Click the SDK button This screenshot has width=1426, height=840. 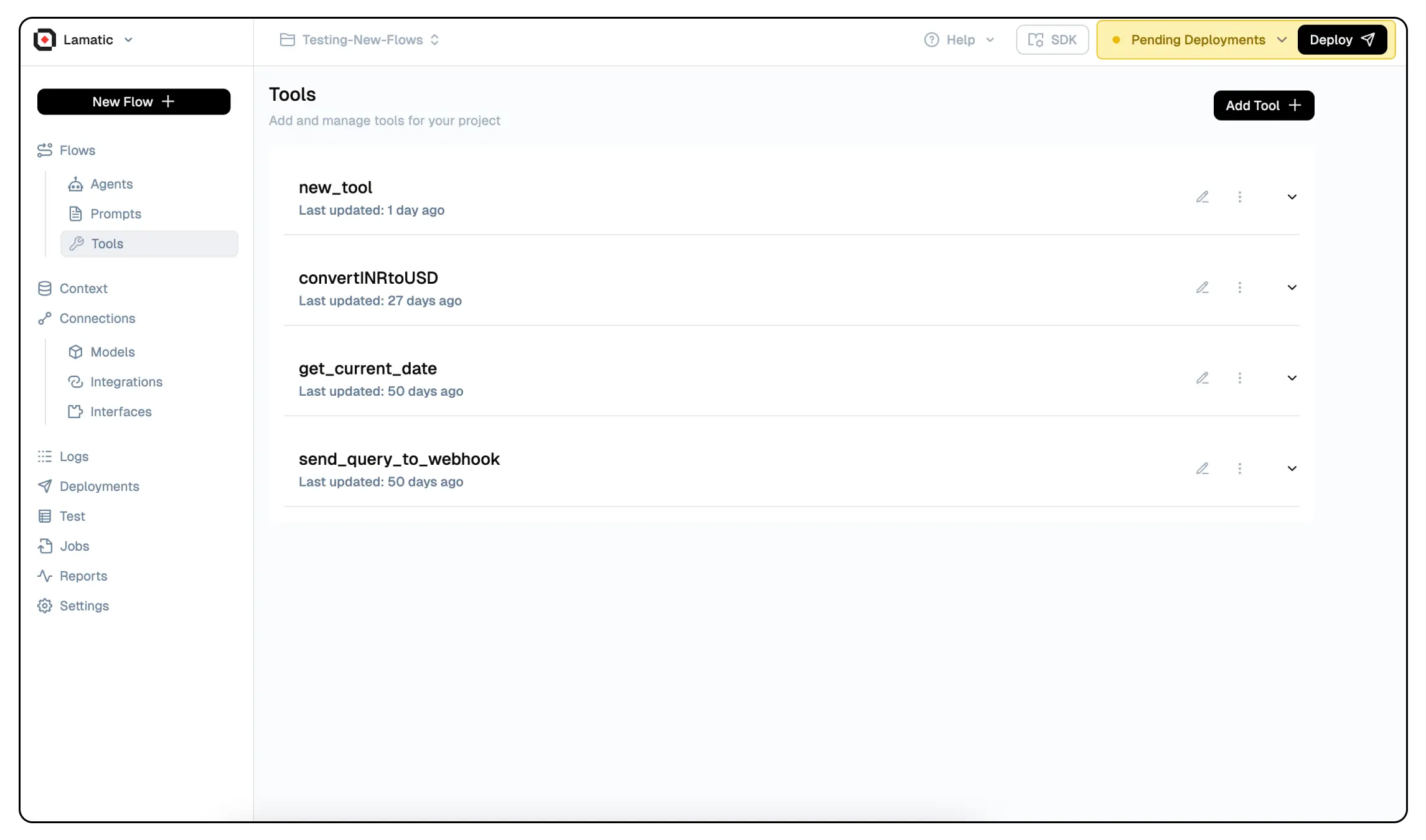[1053, 40]
